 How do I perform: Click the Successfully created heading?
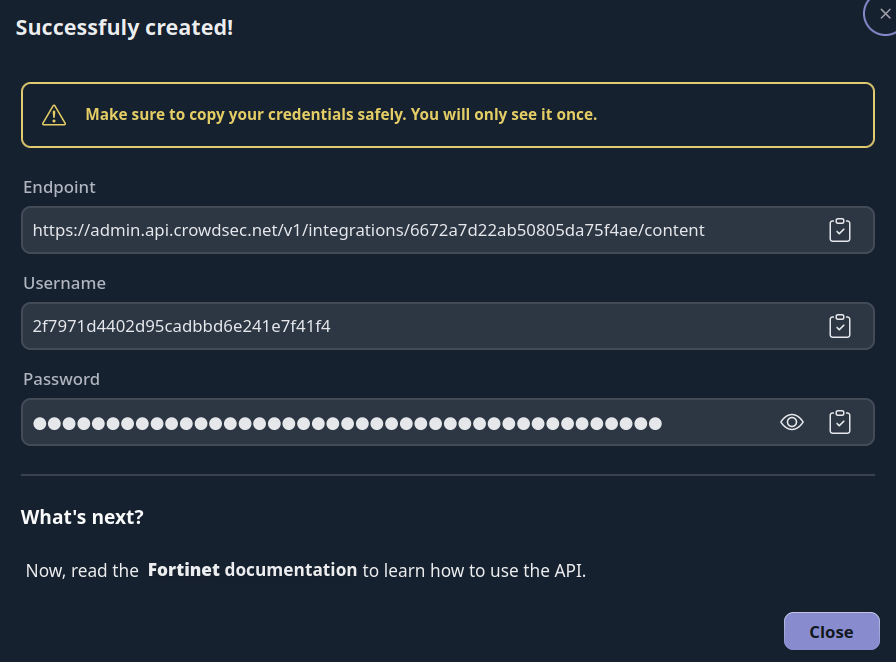[x=124, y=27]
